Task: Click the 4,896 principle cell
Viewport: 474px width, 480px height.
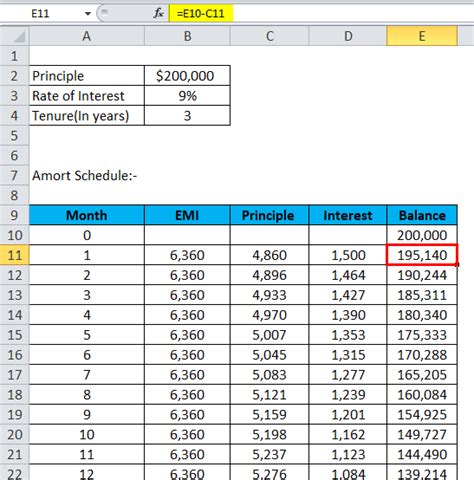Action: tap(269, 275)
